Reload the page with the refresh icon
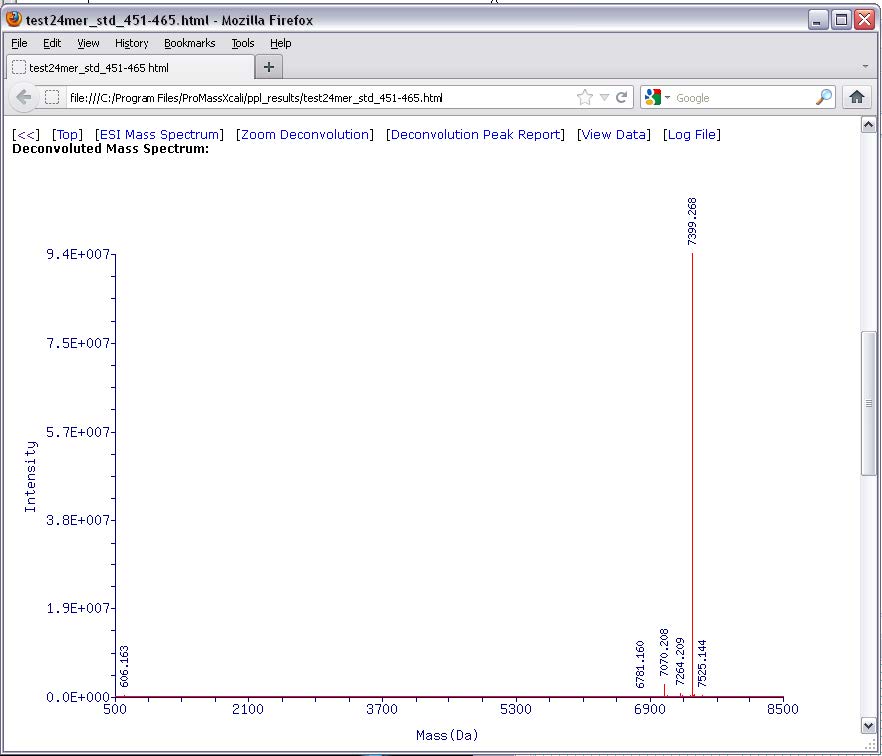The height and width of the screenshot is (756, 882). pos(622,97)
